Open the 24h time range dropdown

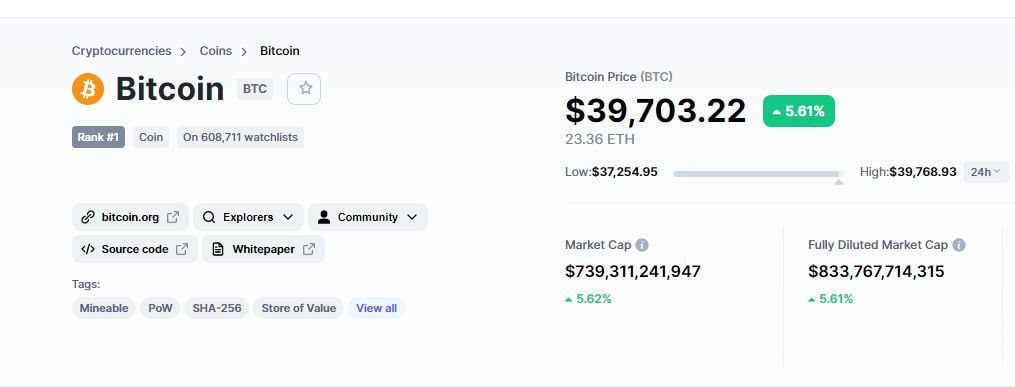(x=986, y=172)
